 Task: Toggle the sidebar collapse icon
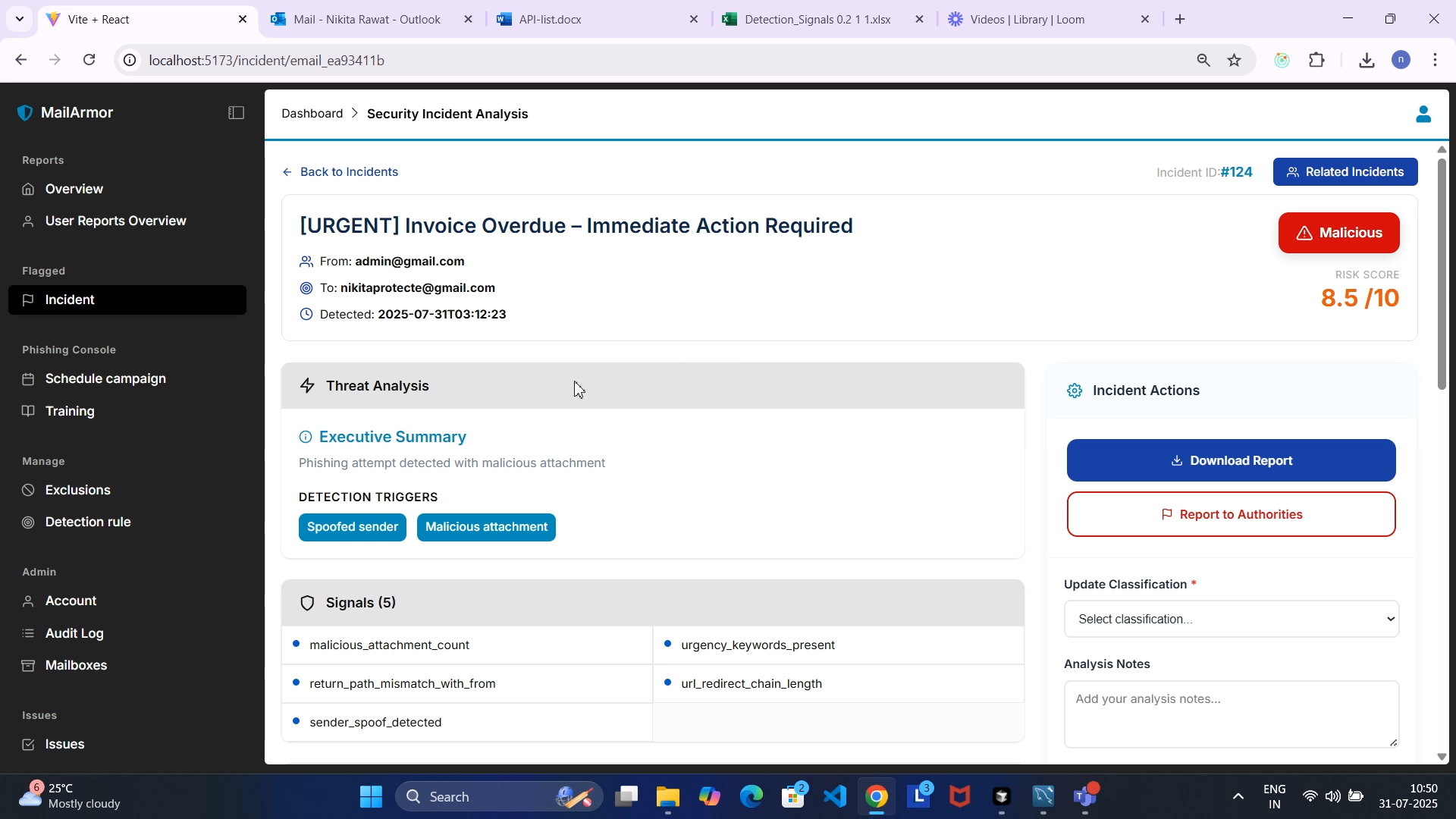point(236,113)
